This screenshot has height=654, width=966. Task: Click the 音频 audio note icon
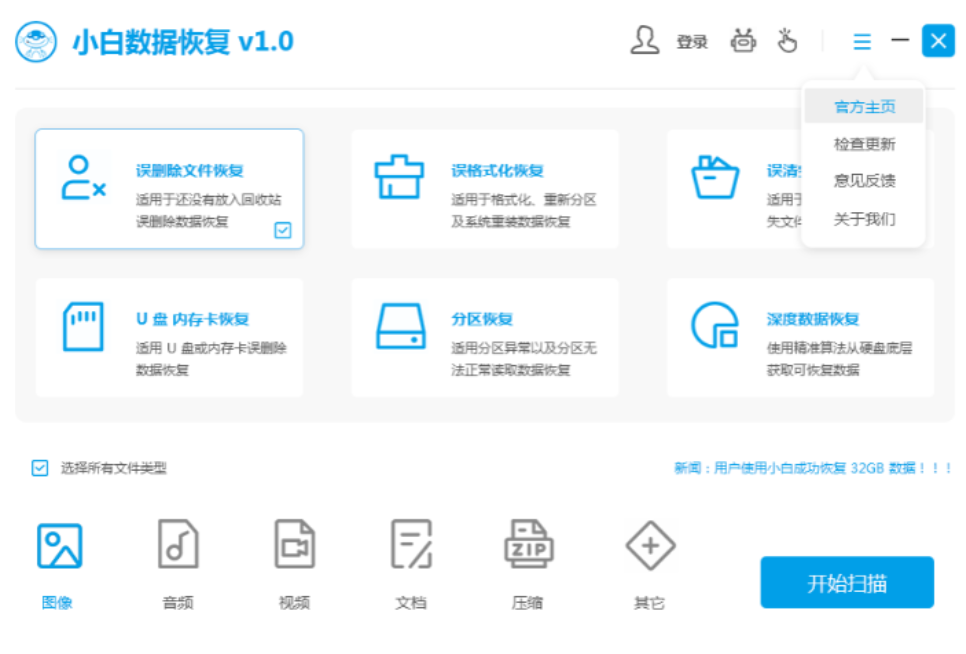(177, 543)
